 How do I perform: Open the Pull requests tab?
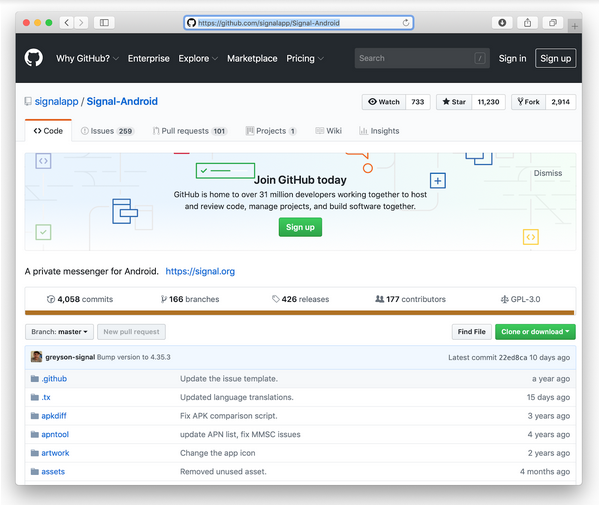pos(190,131)
